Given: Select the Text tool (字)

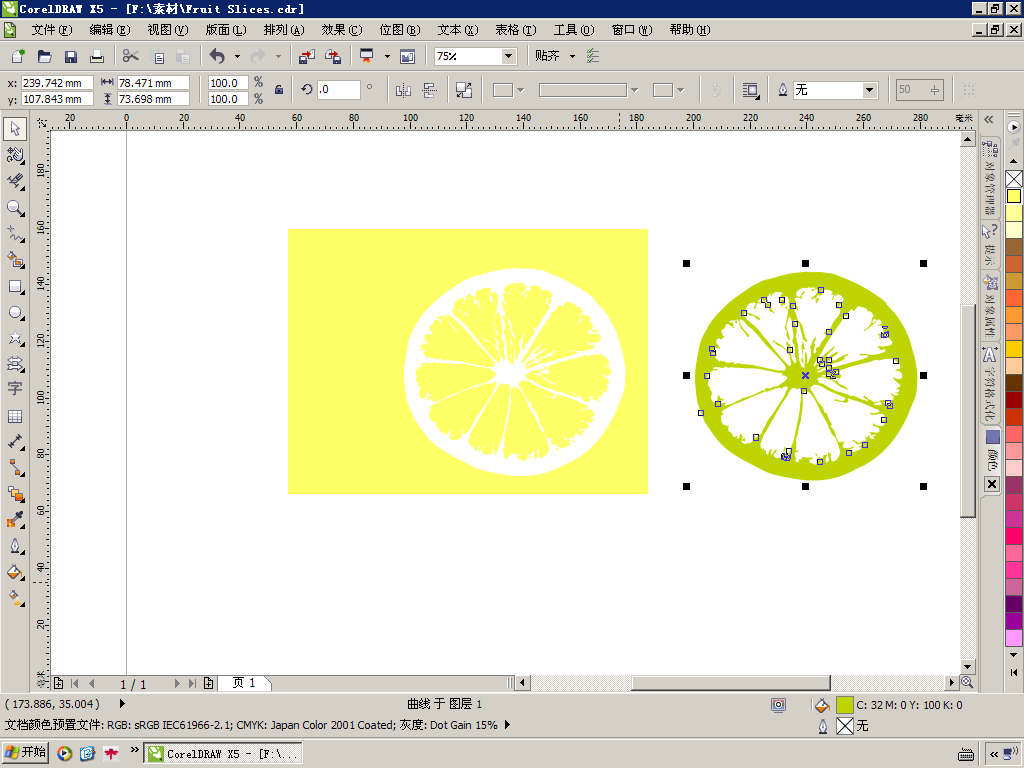Looking at the screenshot, I should 14,389.
